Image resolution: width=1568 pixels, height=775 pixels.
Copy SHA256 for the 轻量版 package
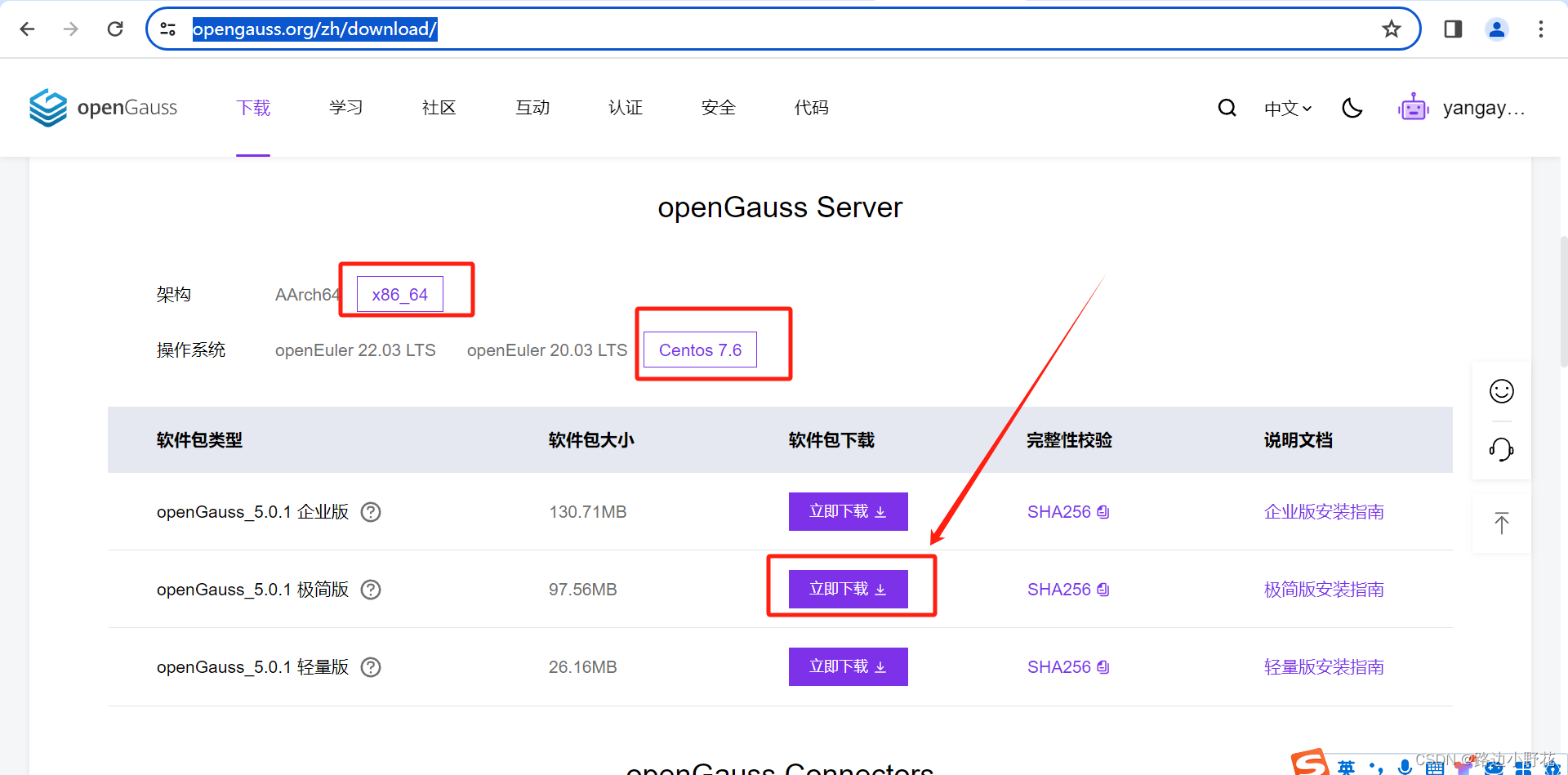1103,667
